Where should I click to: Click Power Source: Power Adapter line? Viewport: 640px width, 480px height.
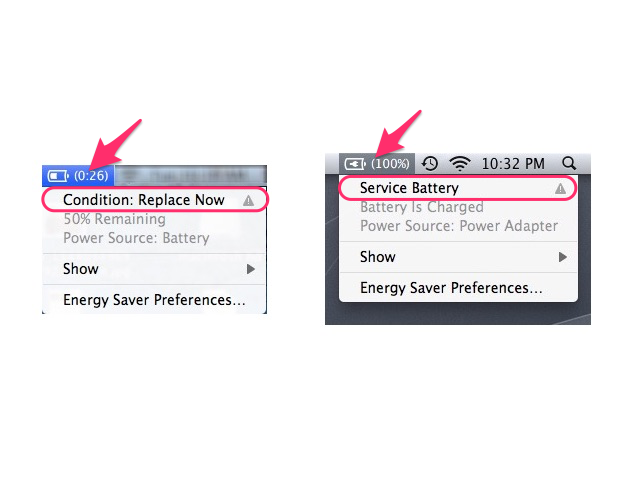coord(459,226)
